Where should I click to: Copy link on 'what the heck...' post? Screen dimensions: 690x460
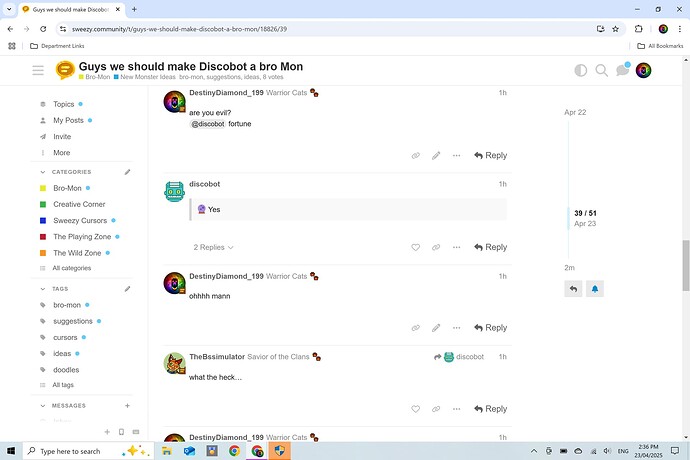(436, 409)
